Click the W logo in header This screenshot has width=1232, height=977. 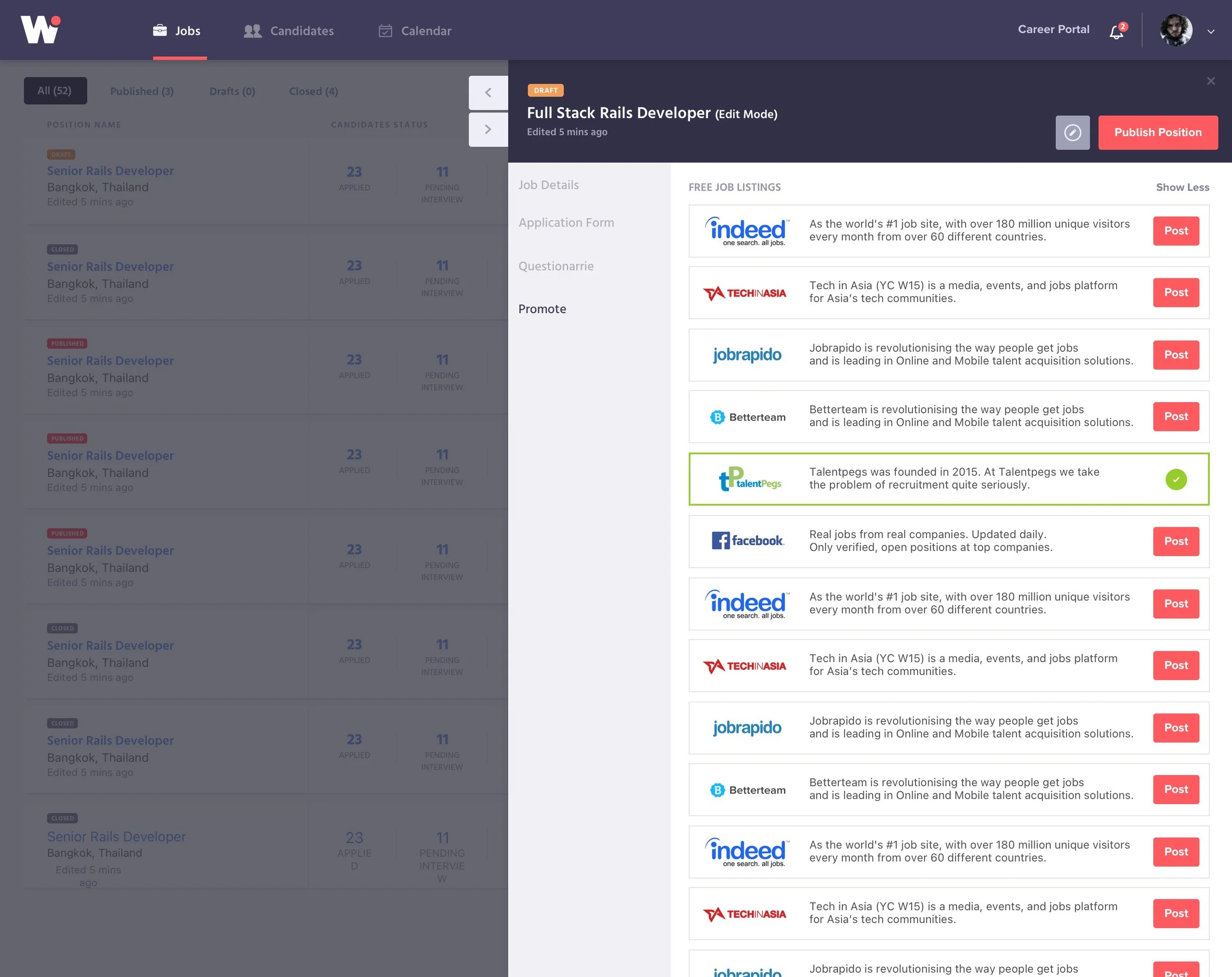coord(40,30)
